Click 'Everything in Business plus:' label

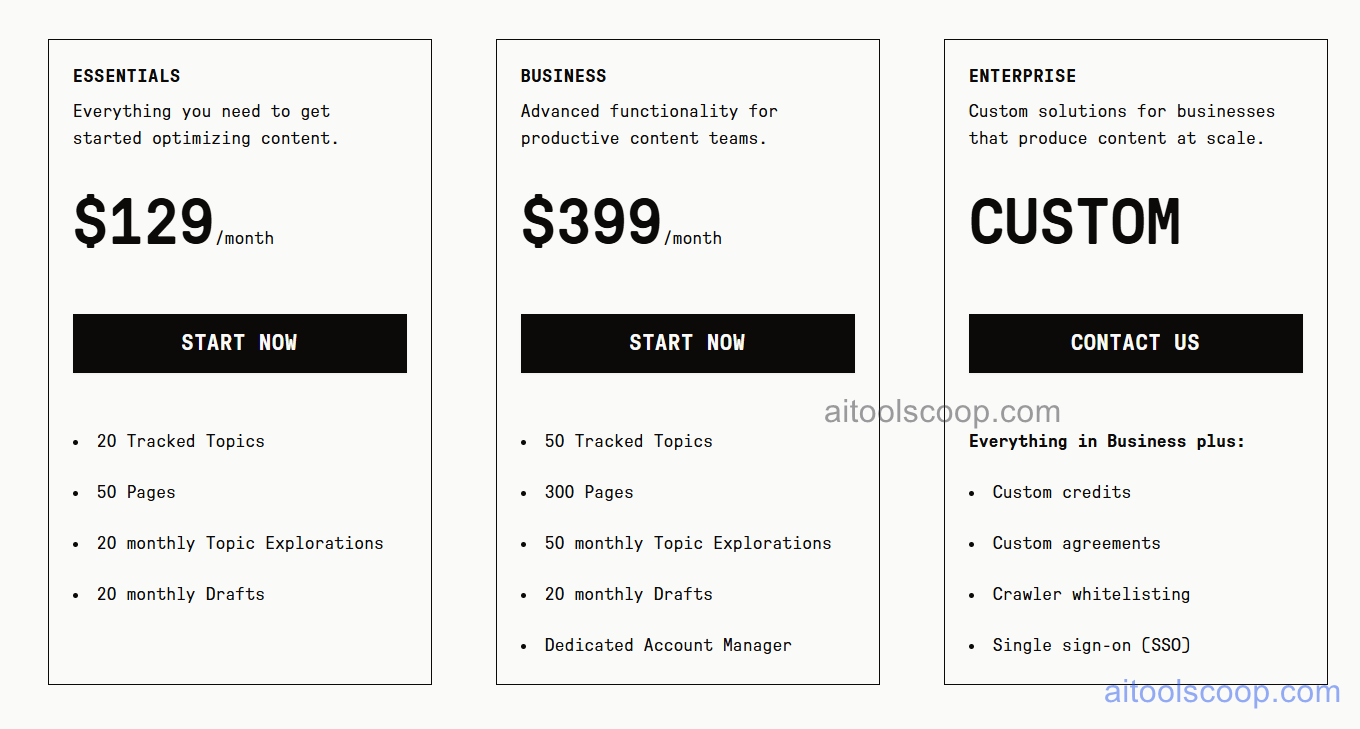[x=1107, y=441]
